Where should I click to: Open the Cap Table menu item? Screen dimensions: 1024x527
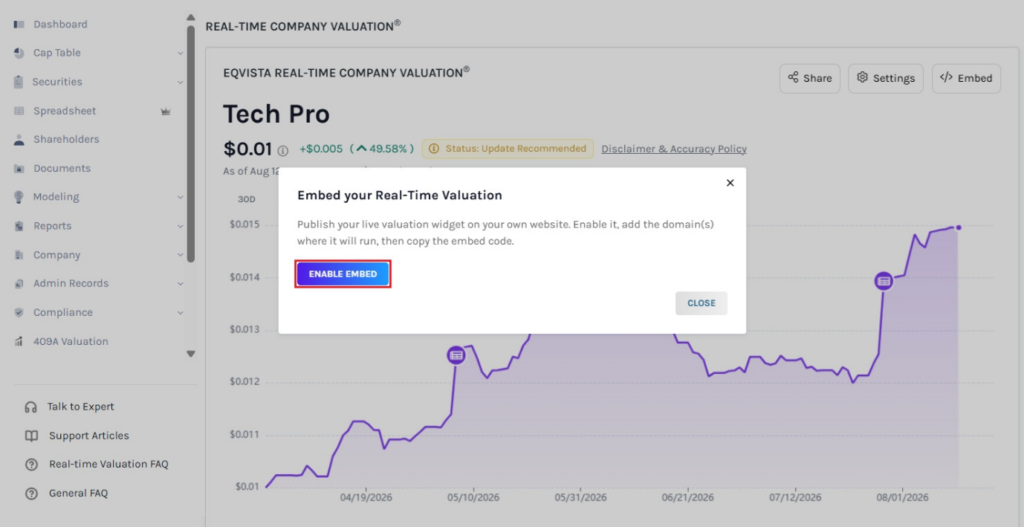point(57,53)
